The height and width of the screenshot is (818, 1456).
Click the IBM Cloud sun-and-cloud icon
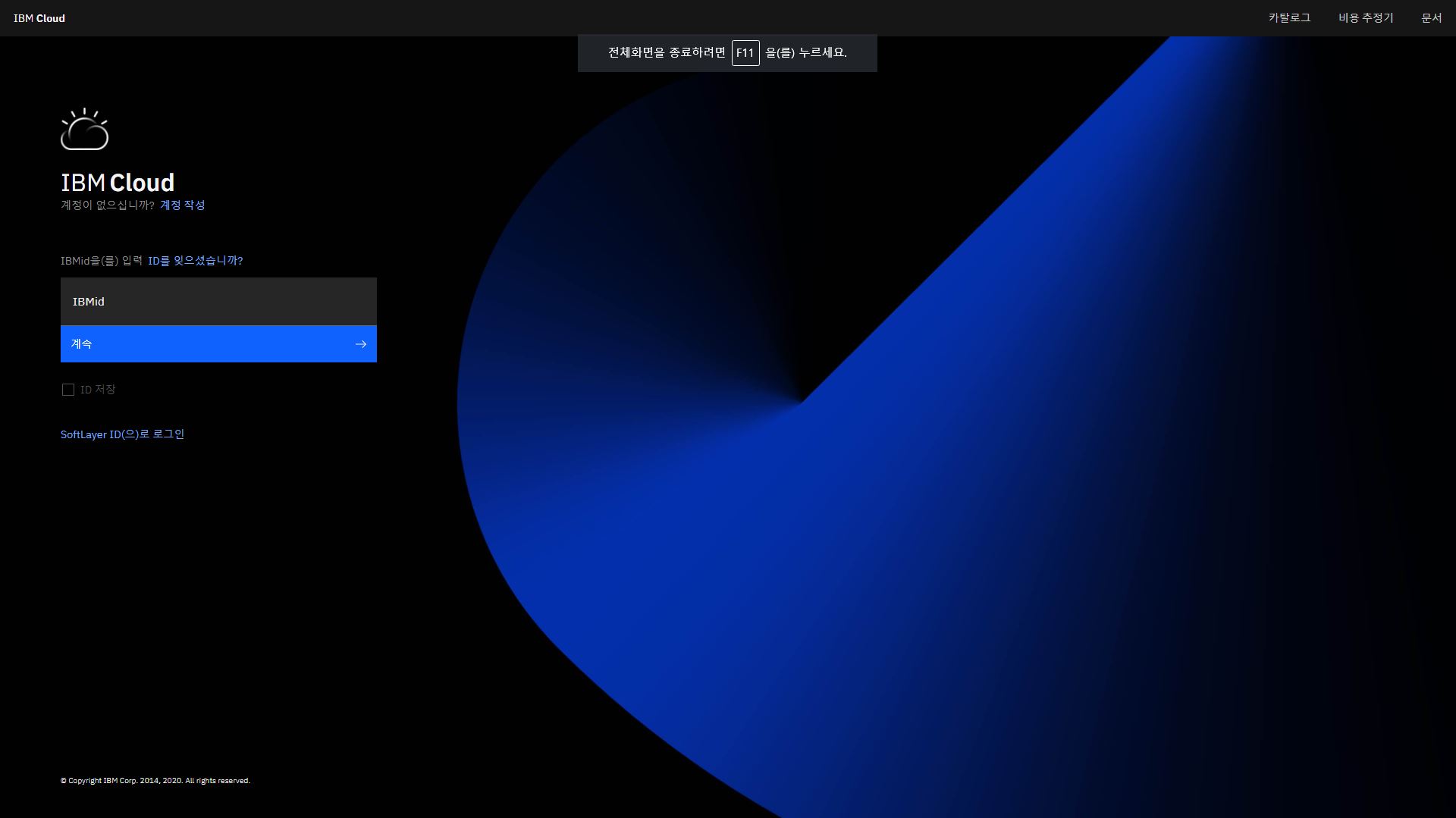(x=85, y=129)
